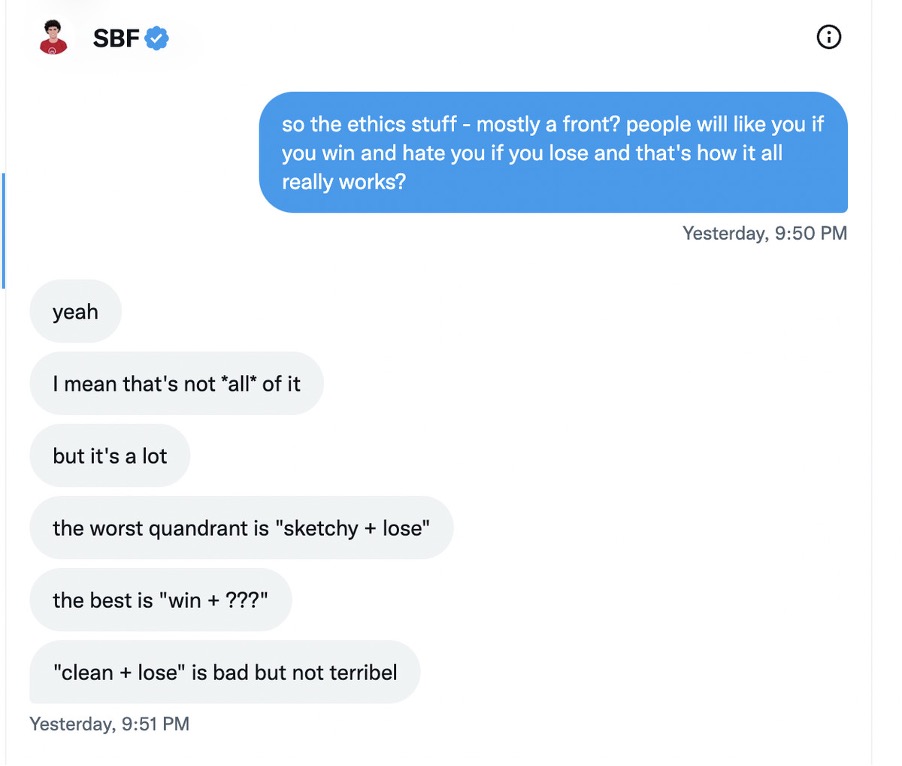Screen dimensions: 902x766
Task: Click the blue vertical bar on left edge
Action: (4, 230)
